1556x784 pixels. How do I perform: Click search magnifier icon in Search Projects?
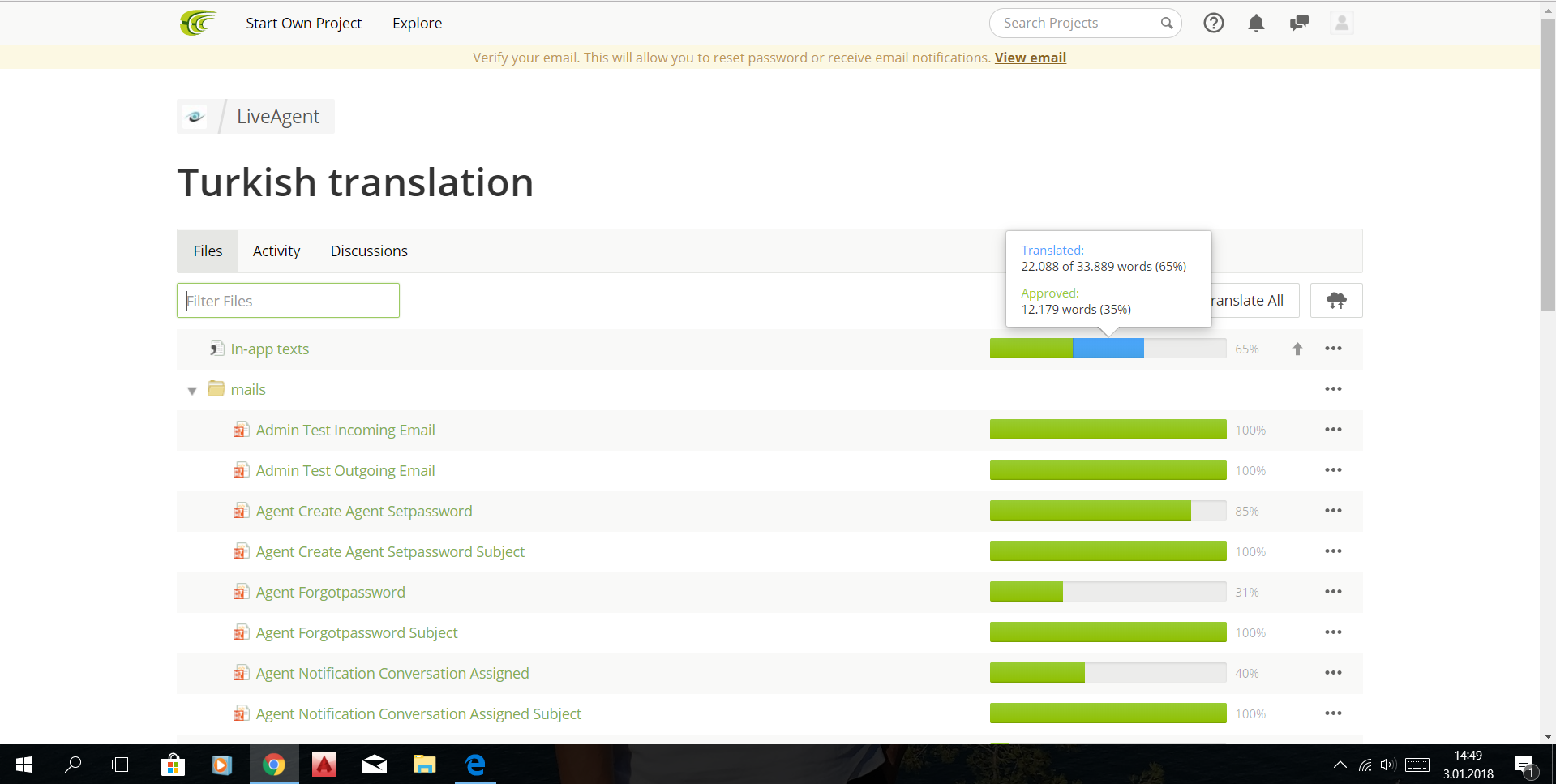coord(1167,23)
